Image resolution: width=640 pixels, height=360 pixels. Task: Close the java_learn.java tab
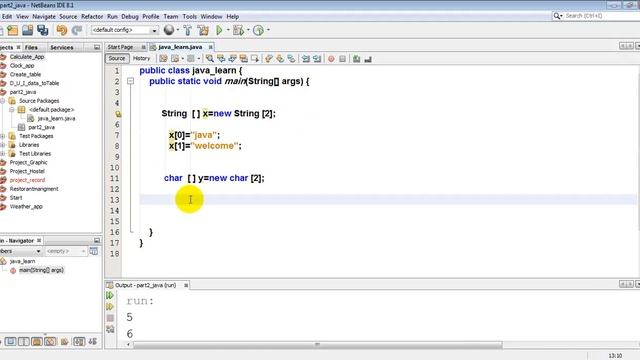[211, 47]
